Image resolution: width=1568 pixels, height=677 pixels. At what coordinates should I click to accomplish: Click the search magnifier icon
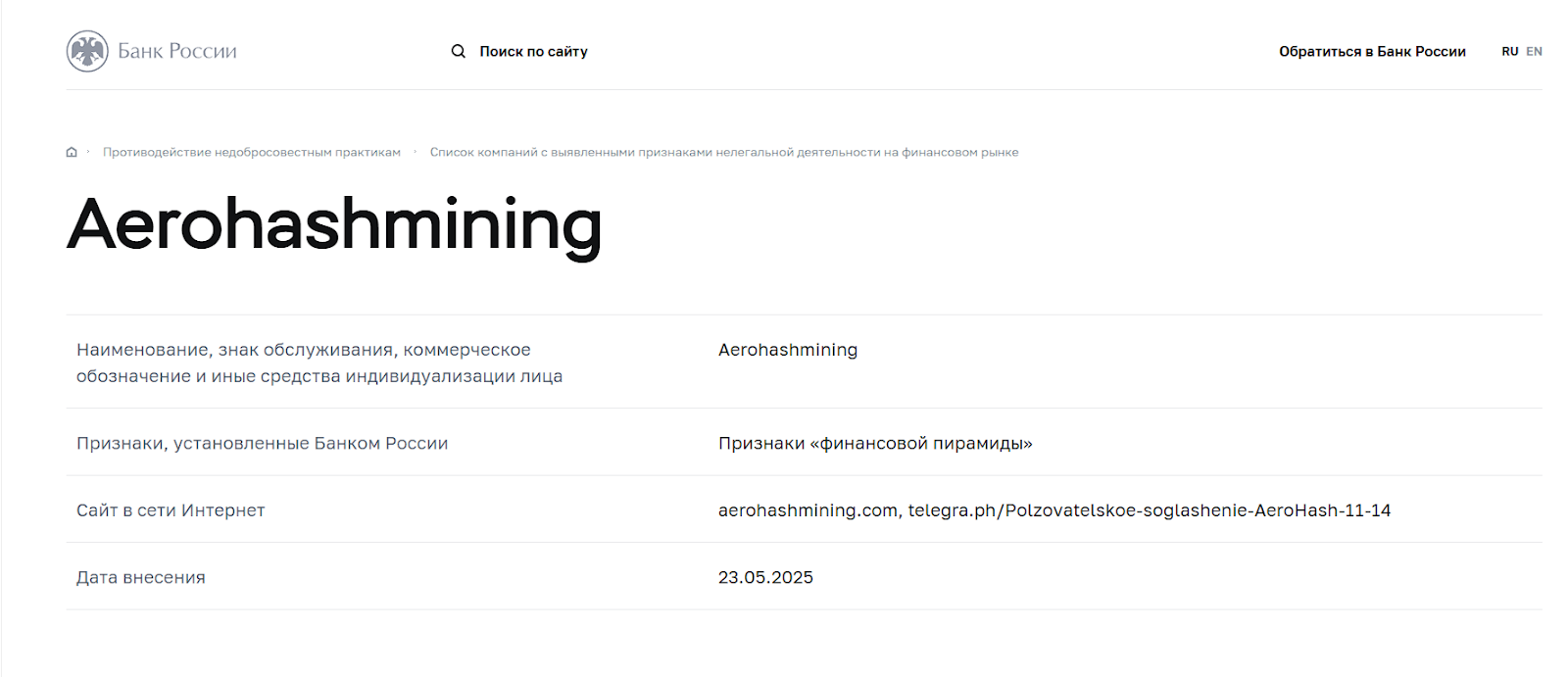click(458, 51)
